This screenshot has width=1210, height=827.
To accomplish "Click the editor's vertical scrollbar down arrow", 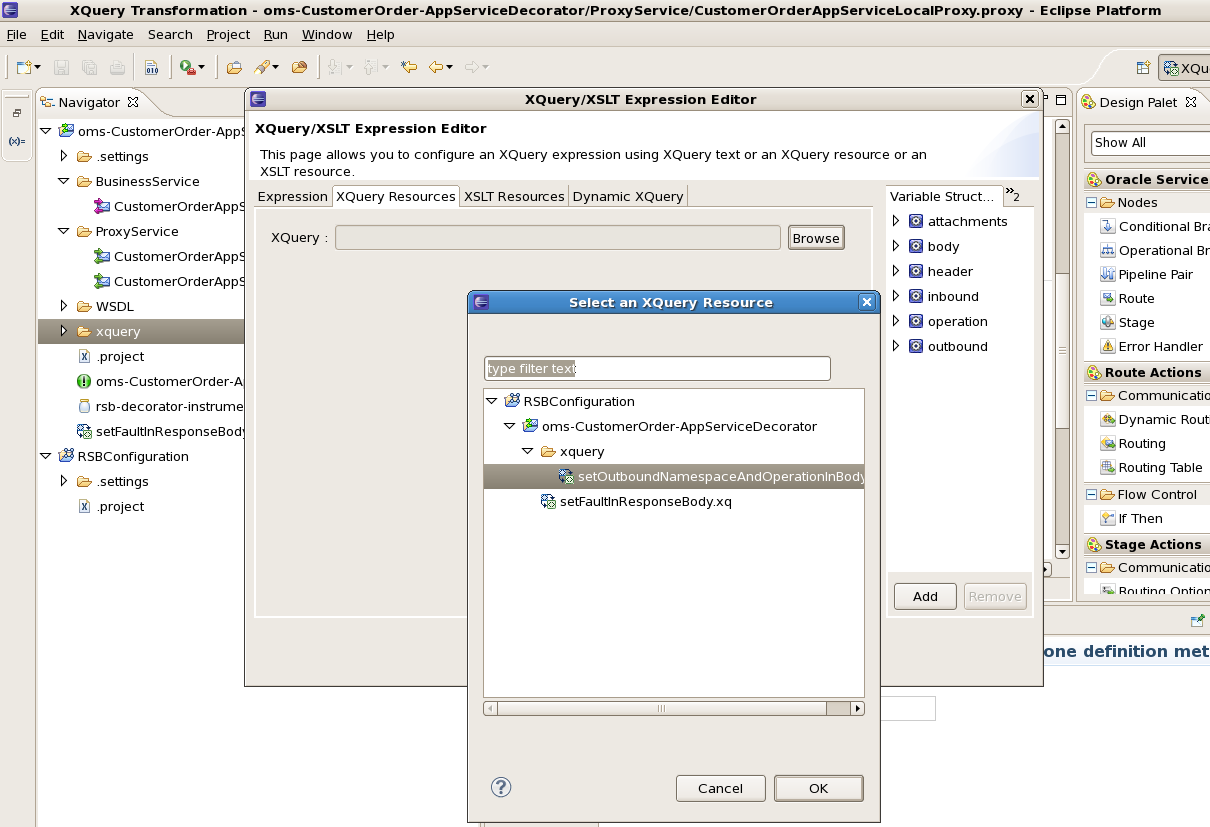I will click(x=1062, y=552).
